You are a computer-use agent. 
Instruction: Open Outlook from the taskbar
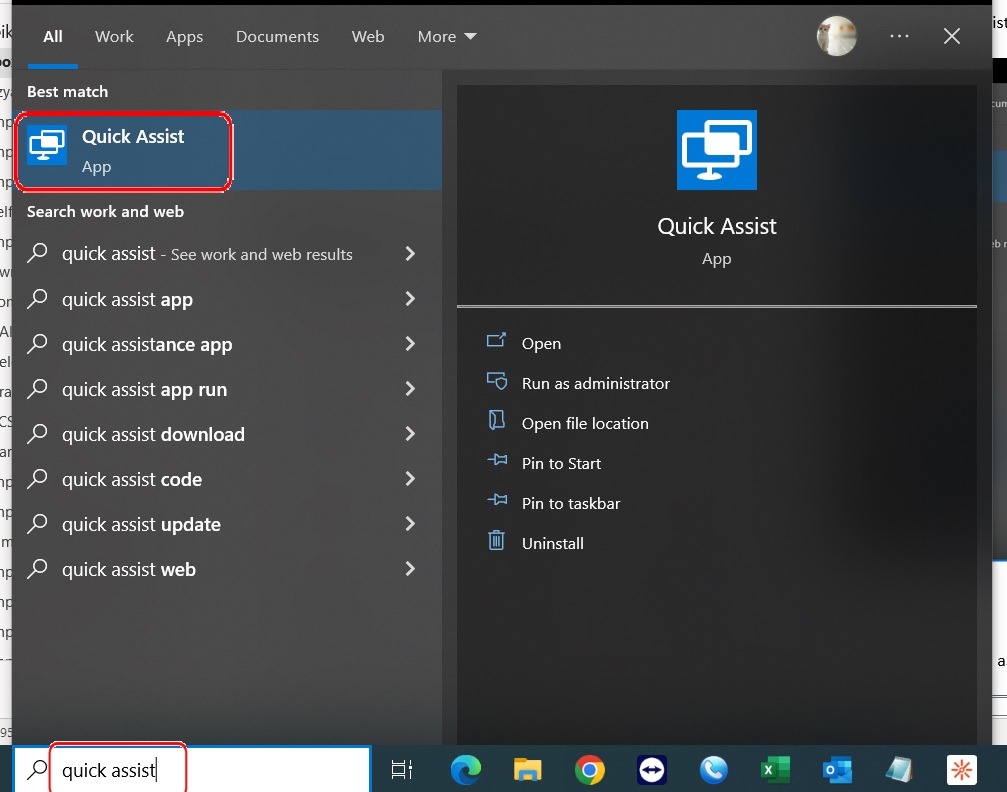click(836, 769)
